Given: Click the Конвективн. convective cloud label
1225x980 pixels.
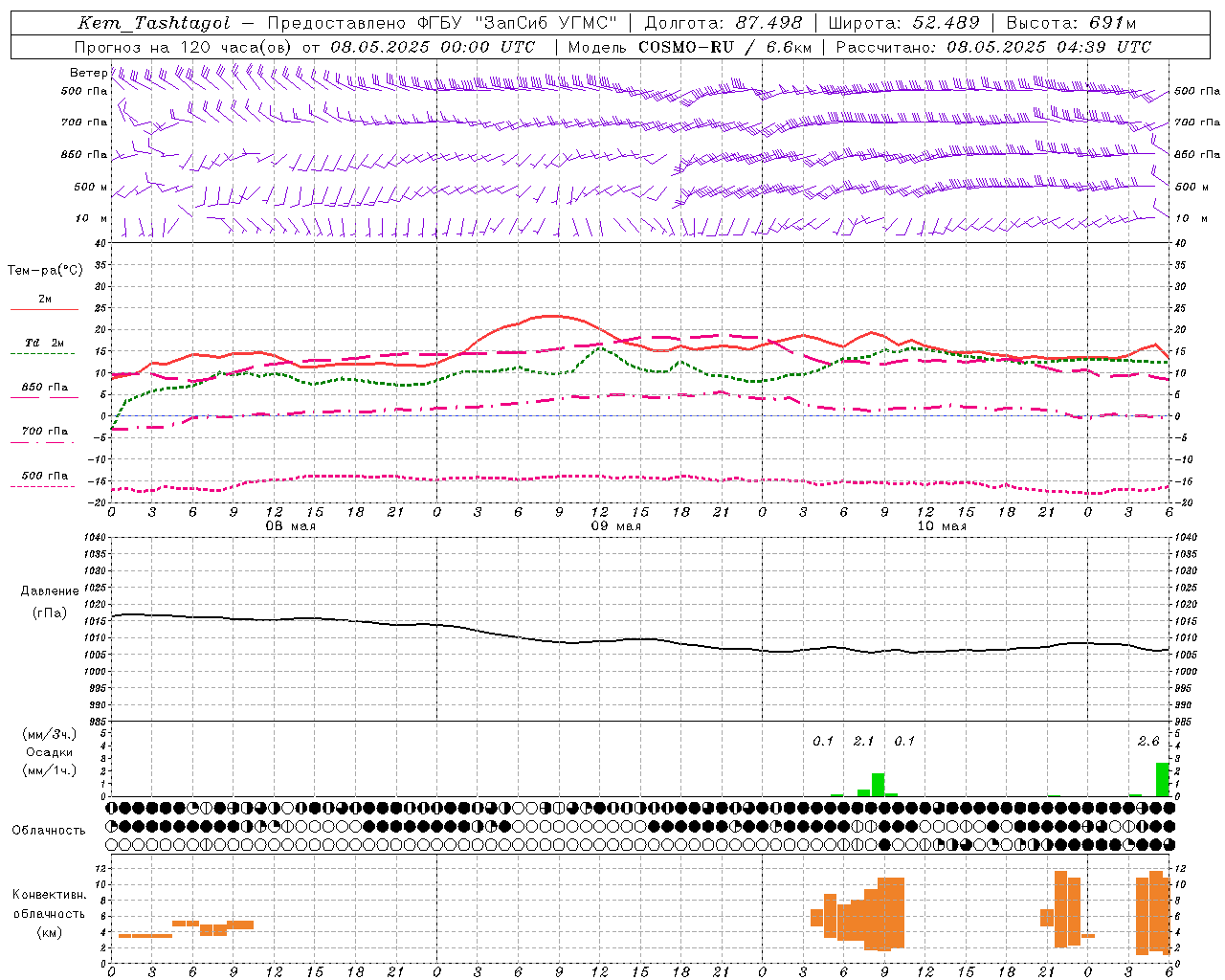Looking at the screenshot, I should click(50, 895).
